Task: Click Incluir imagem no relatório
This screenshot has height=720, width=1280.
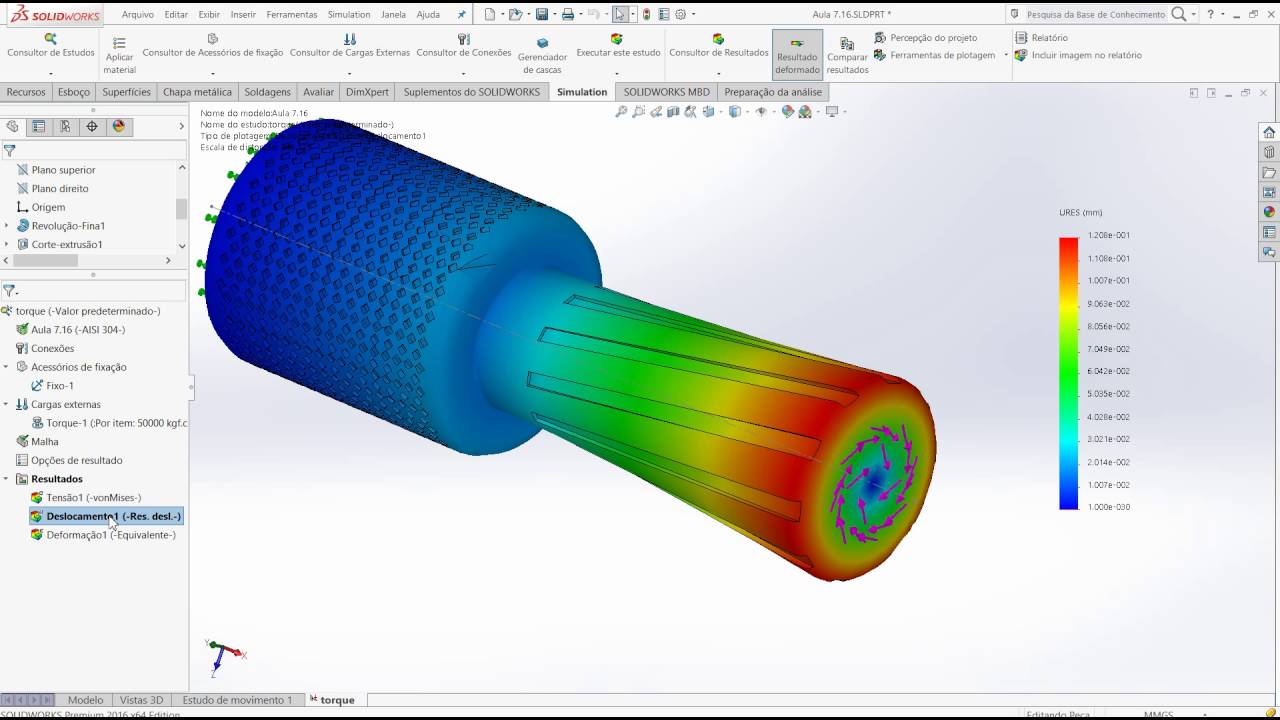Action: coord(1078,55)
